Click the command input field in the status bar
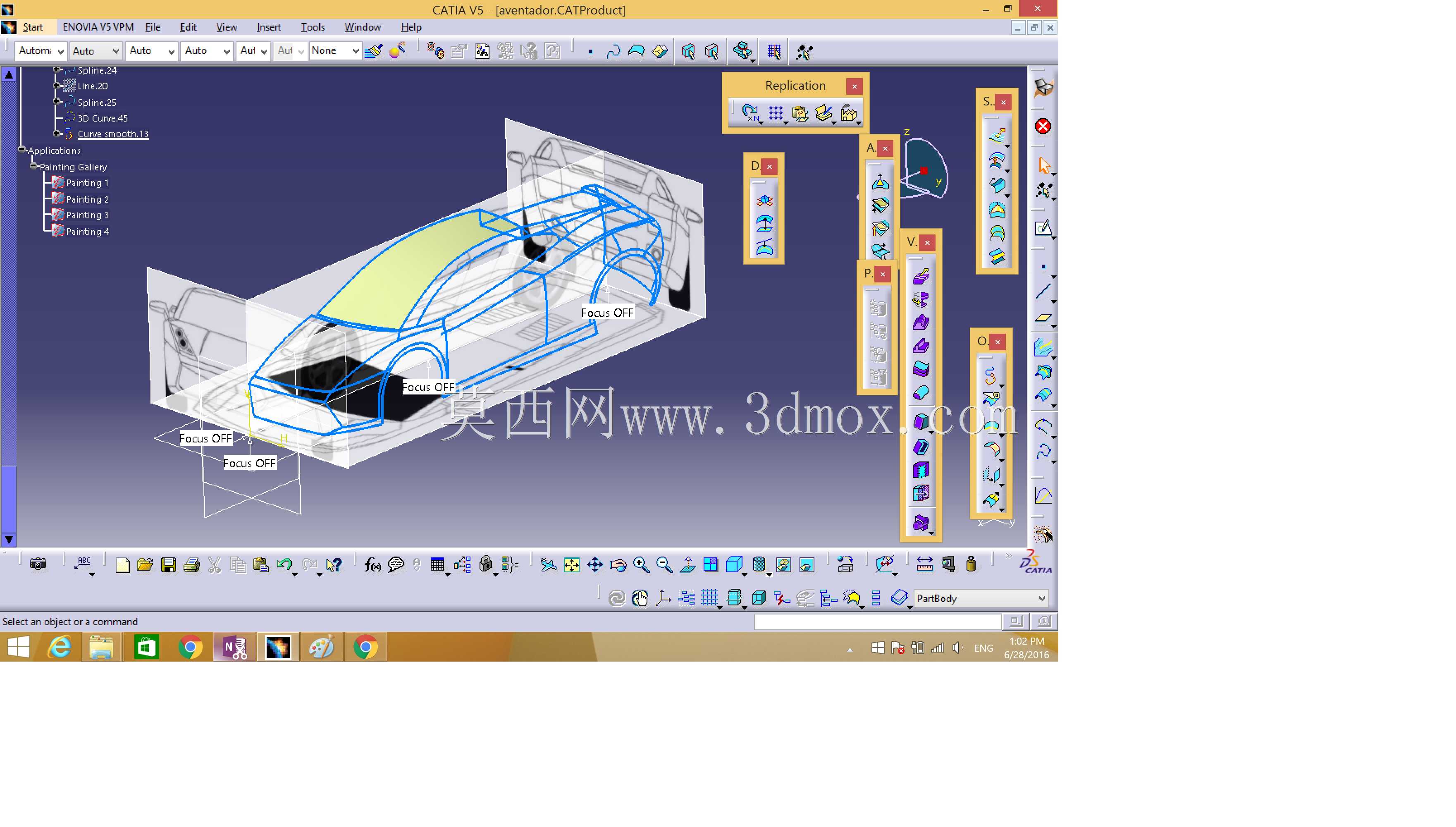The width and height of the screenshot is (1456, 827). tap(877, 622)
